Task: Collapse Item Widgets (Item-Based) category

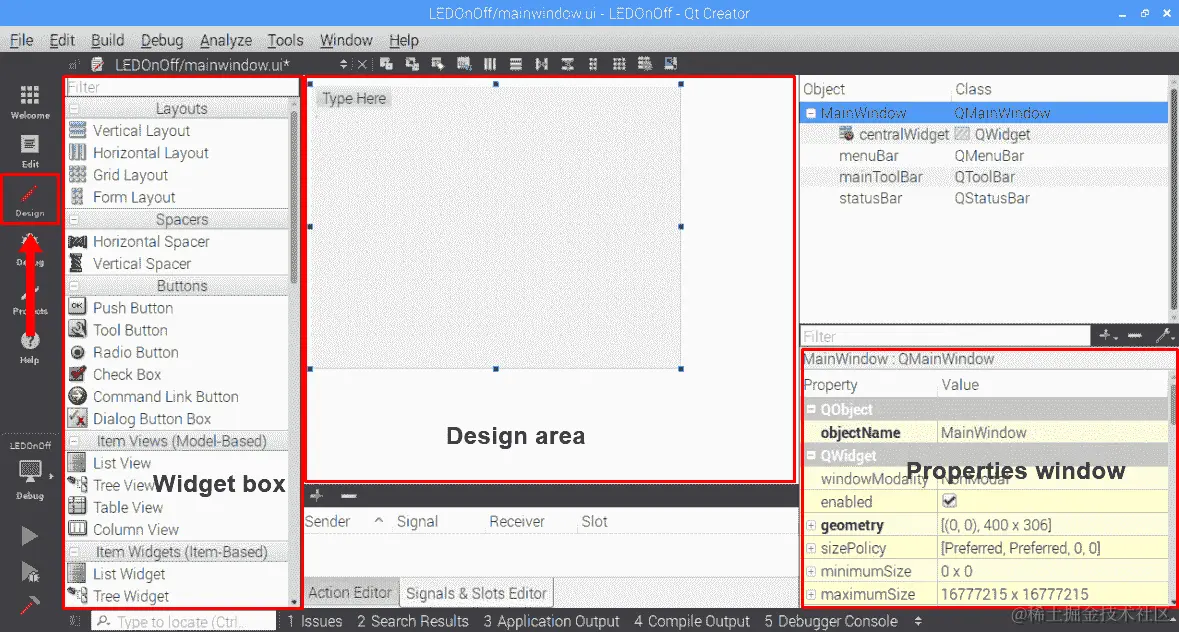Action: click(x=74, y=552)
